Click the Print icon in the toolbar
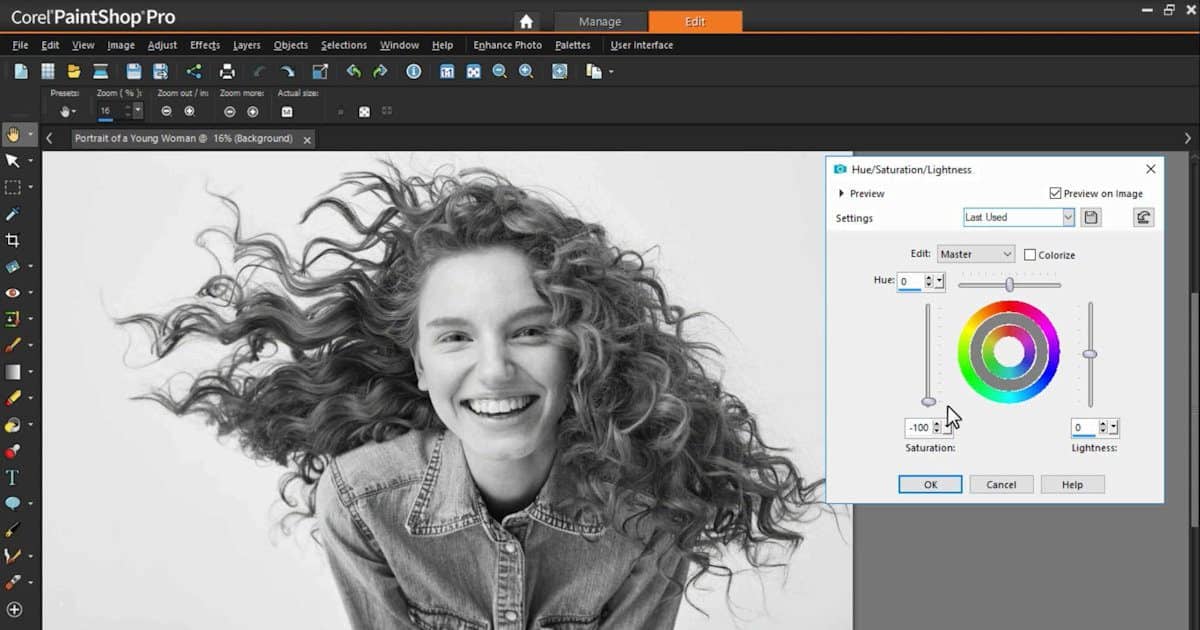Image resolution: width=1200 pixels, height=630 pixels. 229,71
